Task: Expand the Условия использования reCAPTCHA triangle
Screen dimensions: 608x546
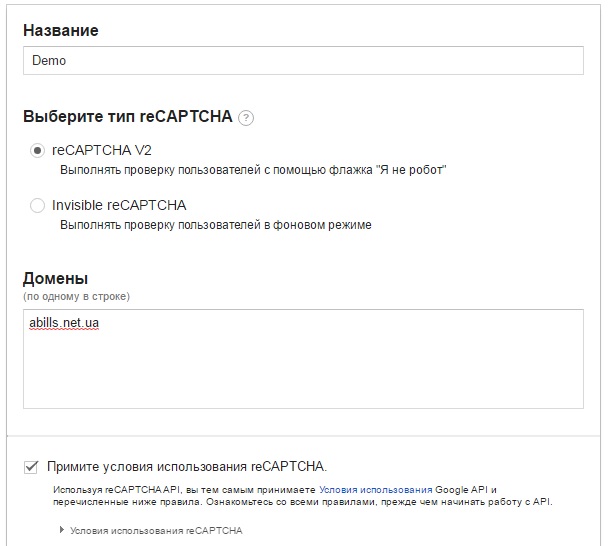Action: point(62,530)
